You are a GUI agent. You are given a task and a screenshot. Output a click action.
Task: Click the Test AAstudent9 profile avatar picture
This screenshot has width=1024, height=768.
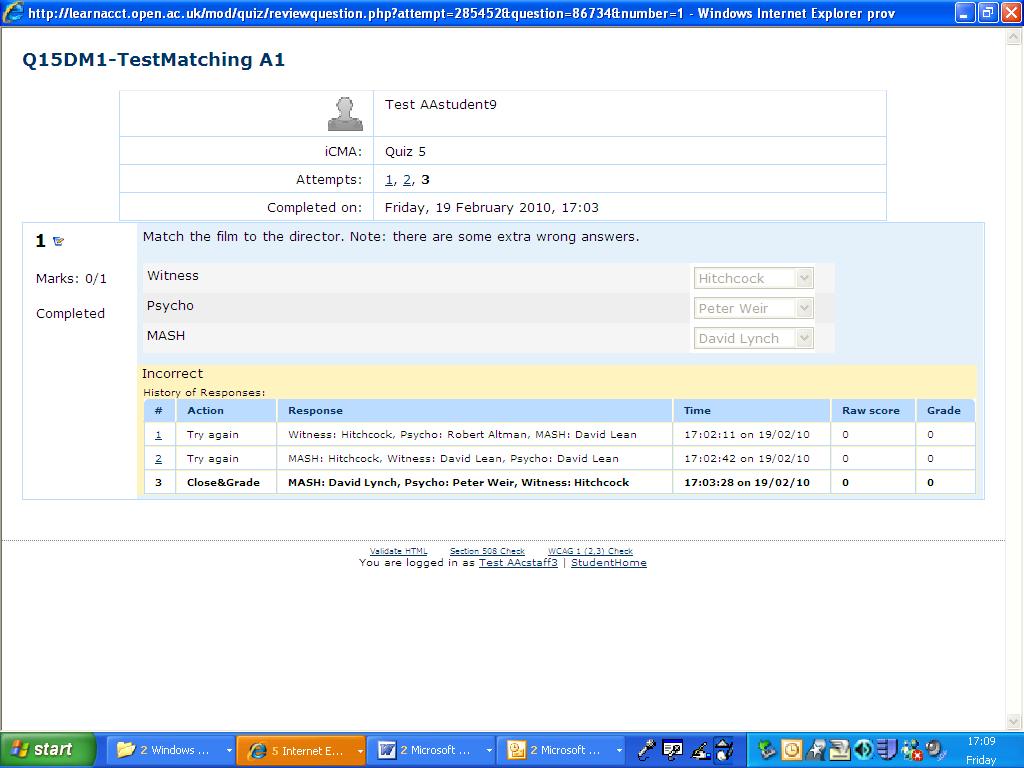tap(345, 114)
